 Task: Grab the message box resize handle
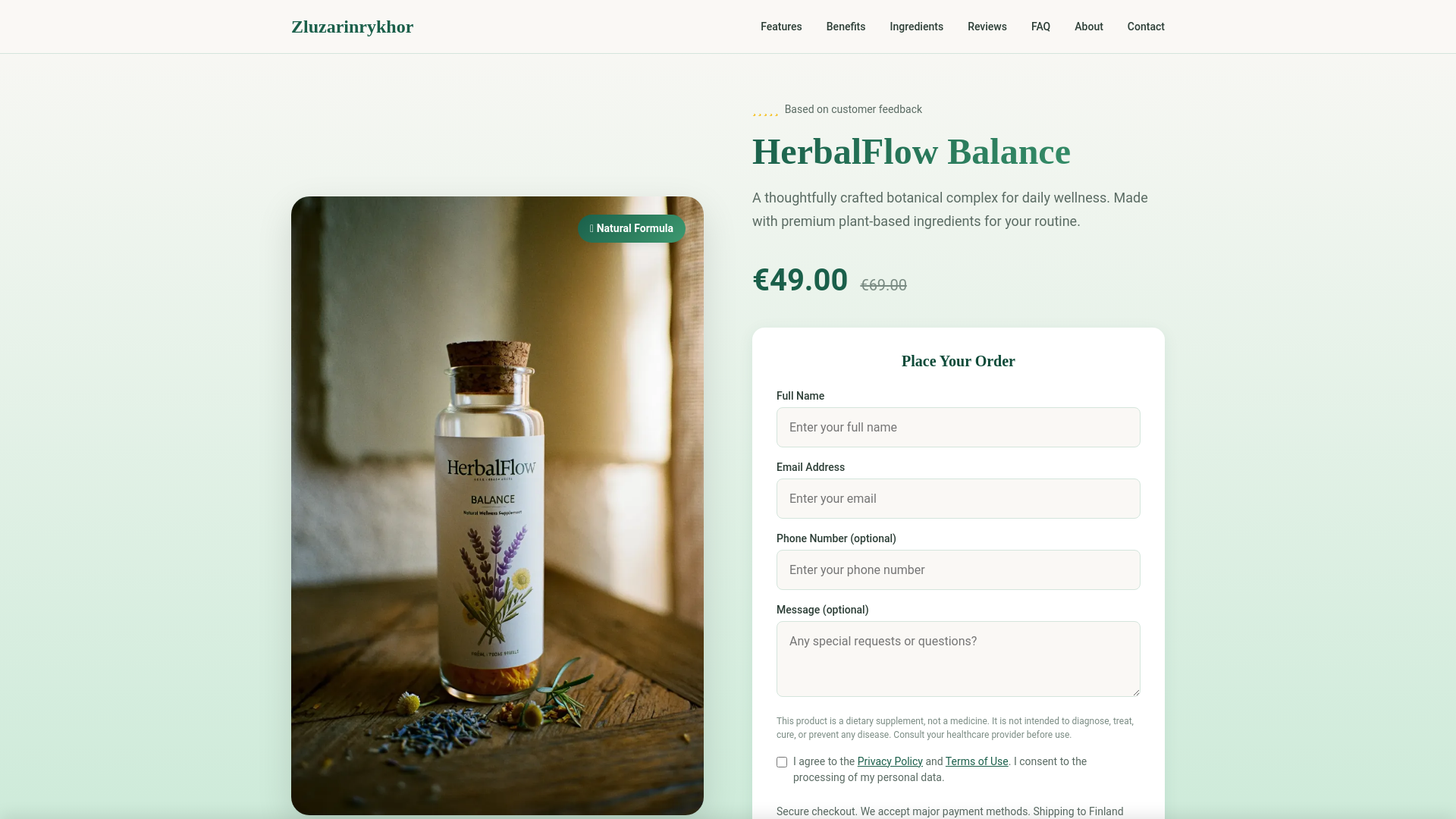pos(1135,692)
